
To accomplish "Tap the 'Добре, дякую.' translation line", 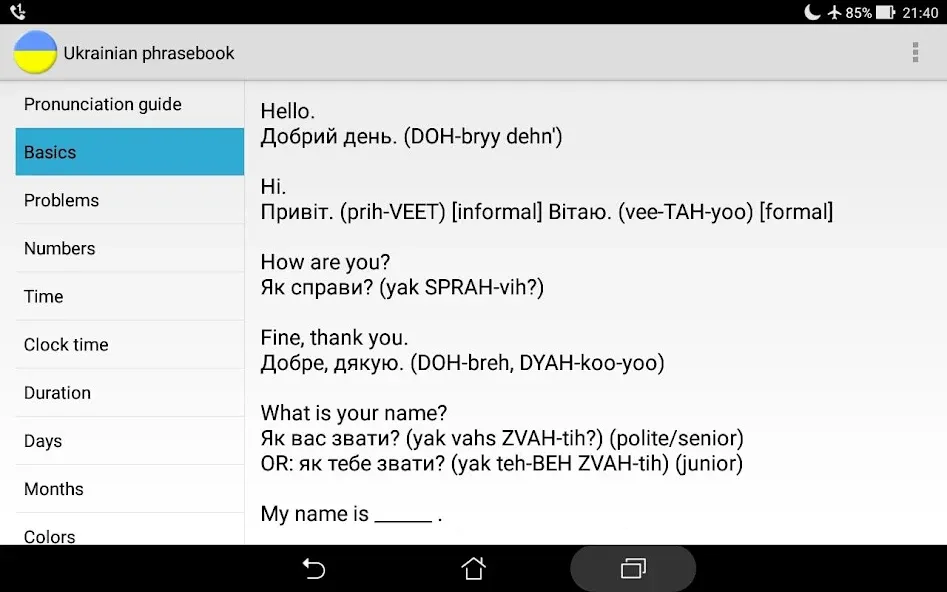I will (463, 363).
